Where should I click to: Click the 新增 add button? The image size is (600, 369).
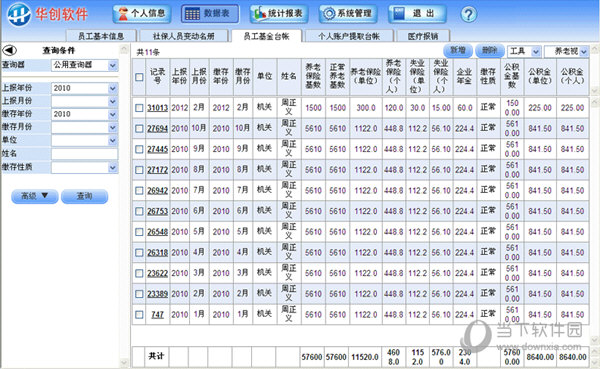pos(458,51)
